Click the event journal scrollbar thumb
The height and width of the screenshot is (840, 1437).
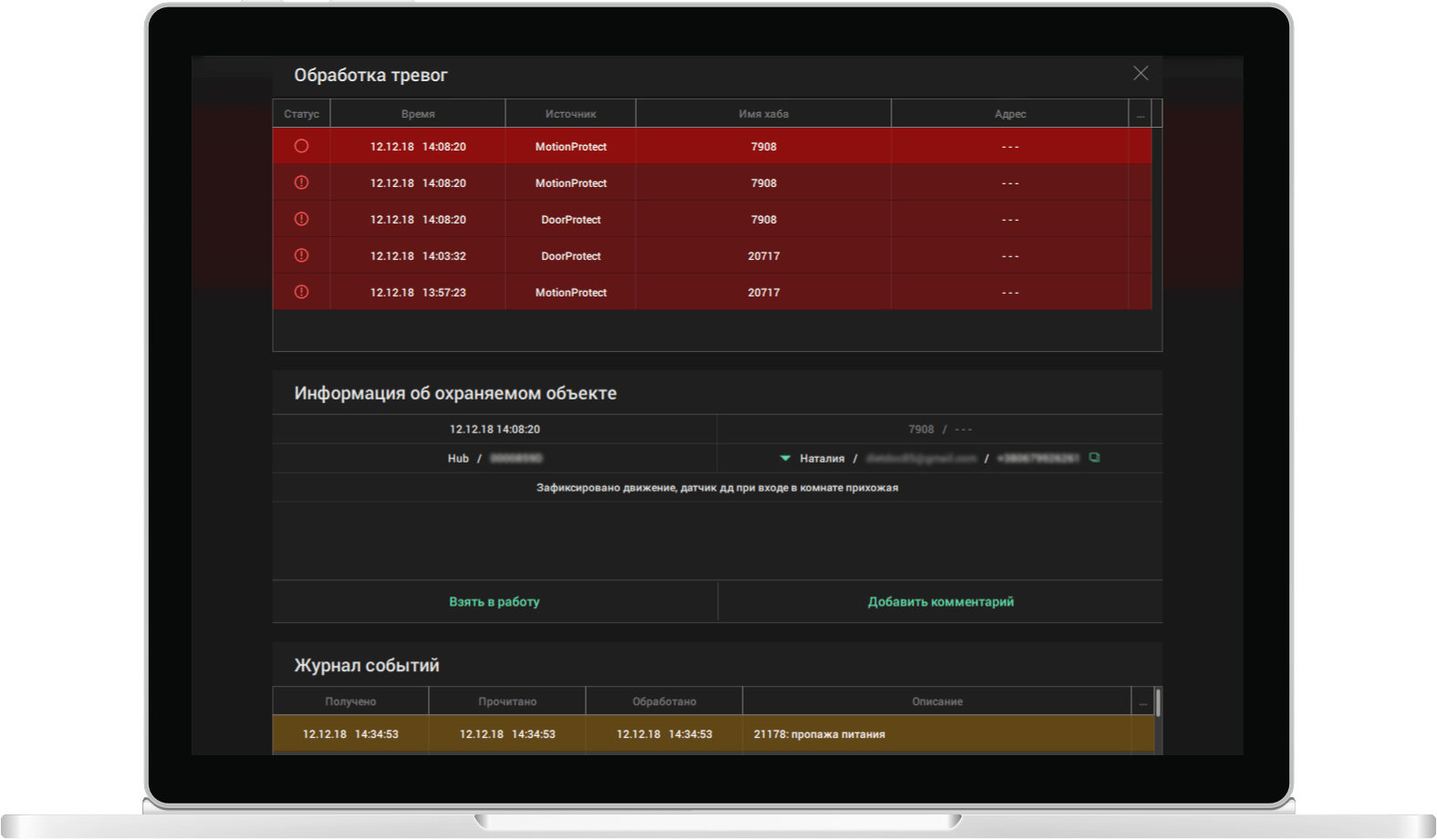click(1158, 702)
